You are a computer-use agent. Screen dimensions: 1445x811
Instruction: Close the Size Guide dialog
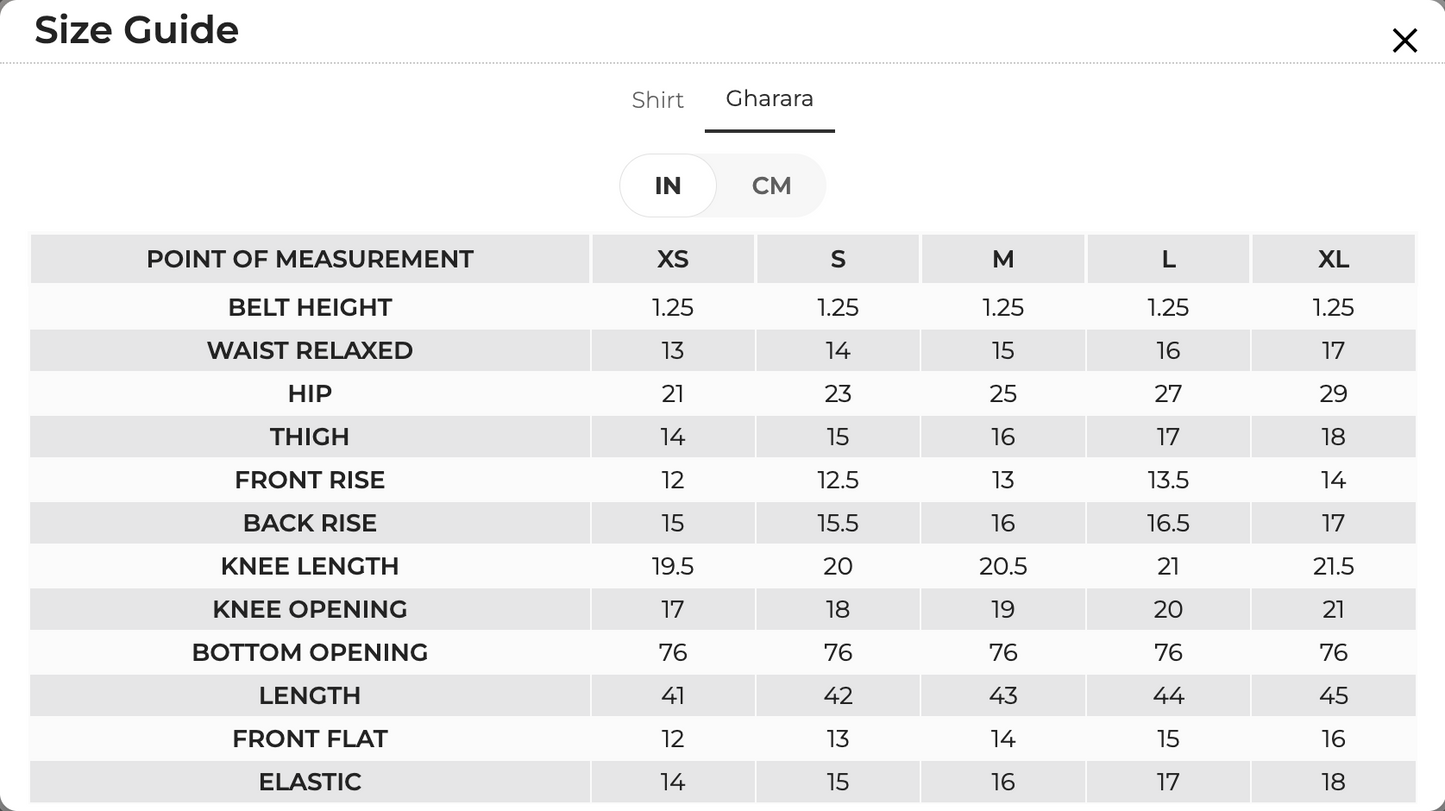coord(1404,40)
